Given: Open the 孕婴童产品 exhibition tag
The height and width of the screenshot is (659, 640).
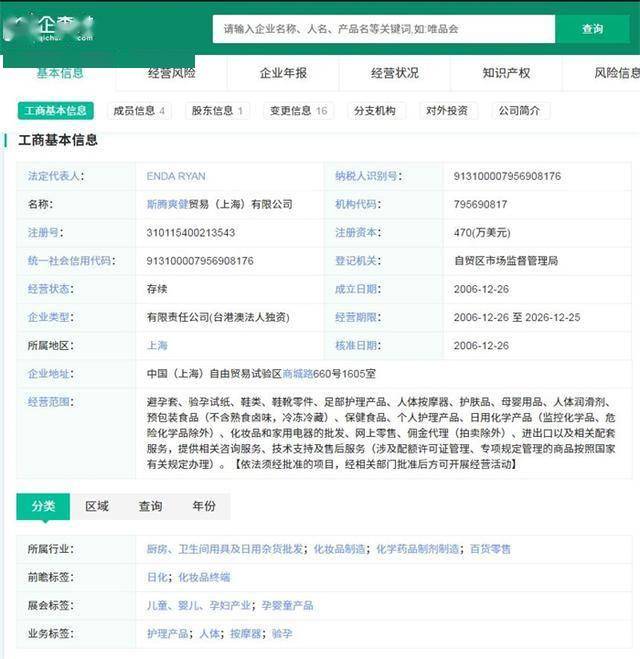Looking at the screenshot, I should (288, 605).
